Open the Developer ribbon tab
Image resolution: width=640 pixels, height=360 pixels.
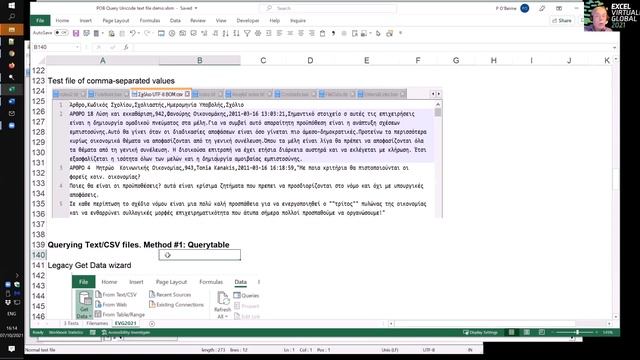coord(248,20)
